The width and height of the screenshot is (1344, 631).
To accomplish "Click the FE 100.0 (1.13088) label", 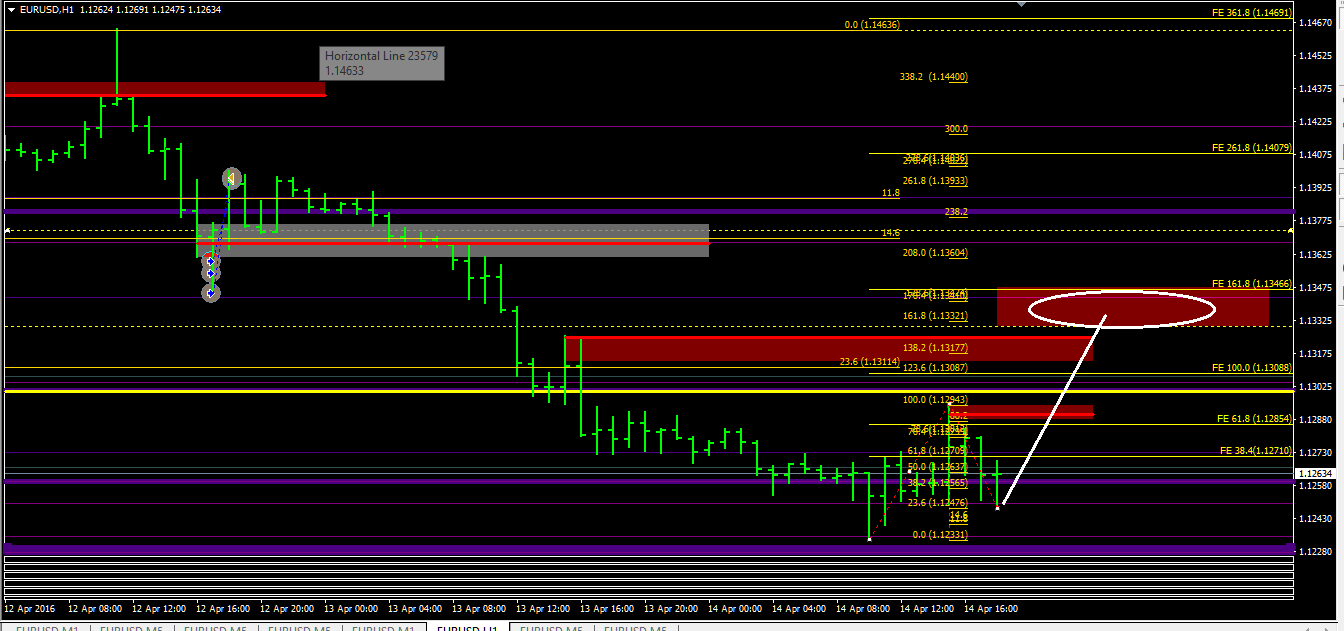I will tap(1250, 368).
